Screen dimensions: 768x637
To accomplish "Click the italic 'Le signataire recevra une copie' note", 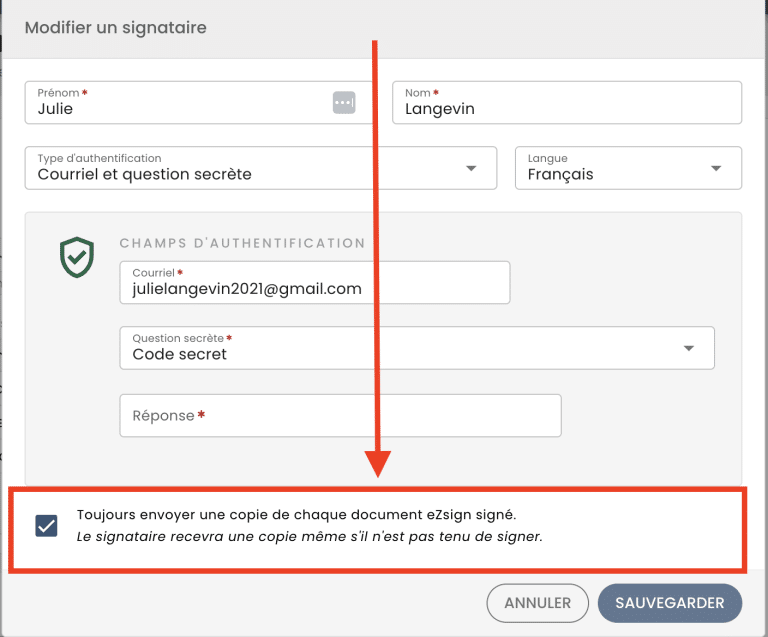I will tap(310, 537).
